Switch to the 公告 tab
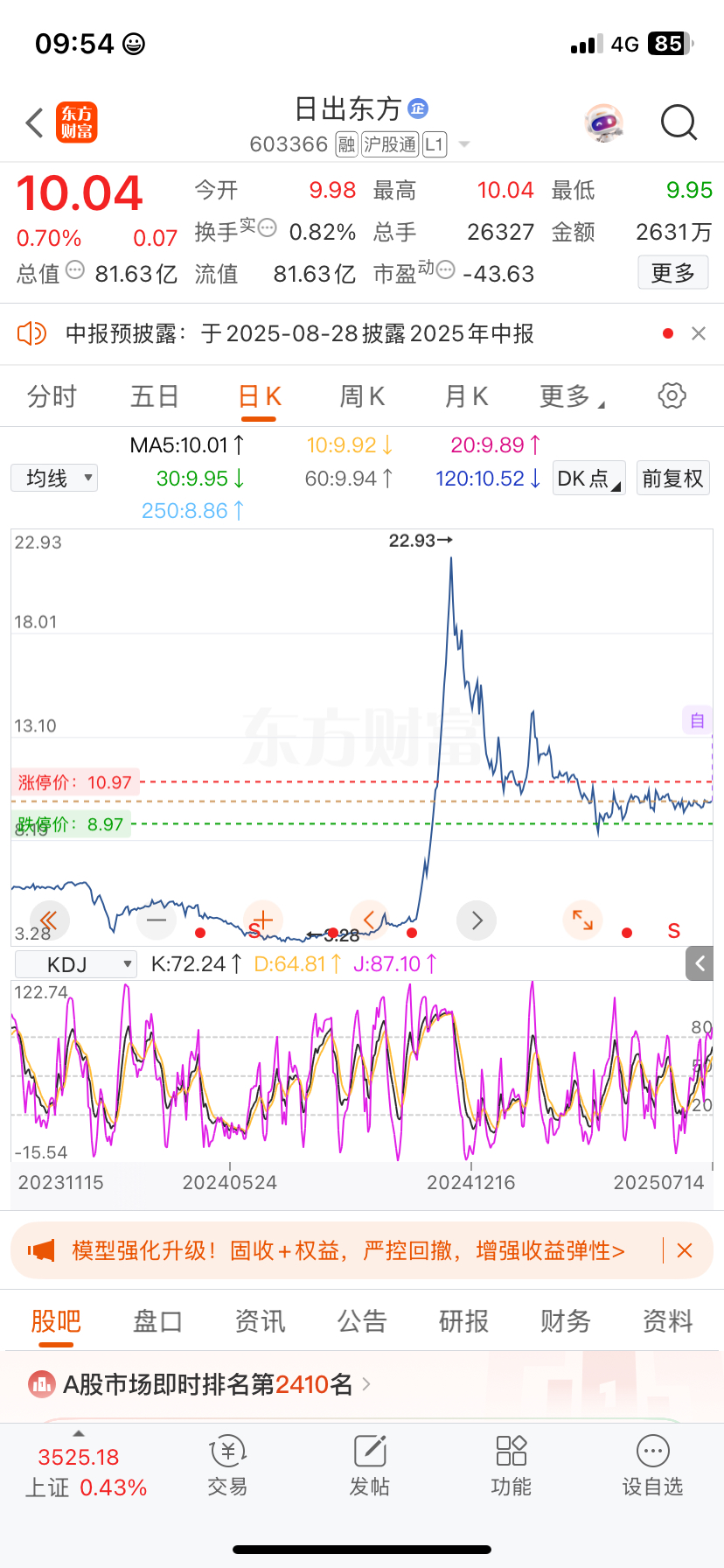 pyautogui.click(x=362, y=1321)
